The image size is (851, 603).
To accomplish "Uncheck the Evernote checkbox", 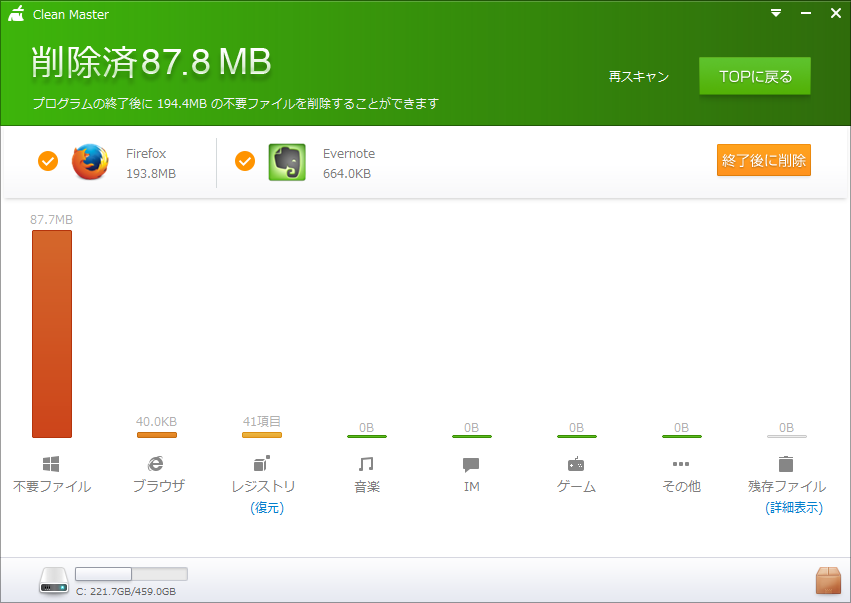I will 245,161.
